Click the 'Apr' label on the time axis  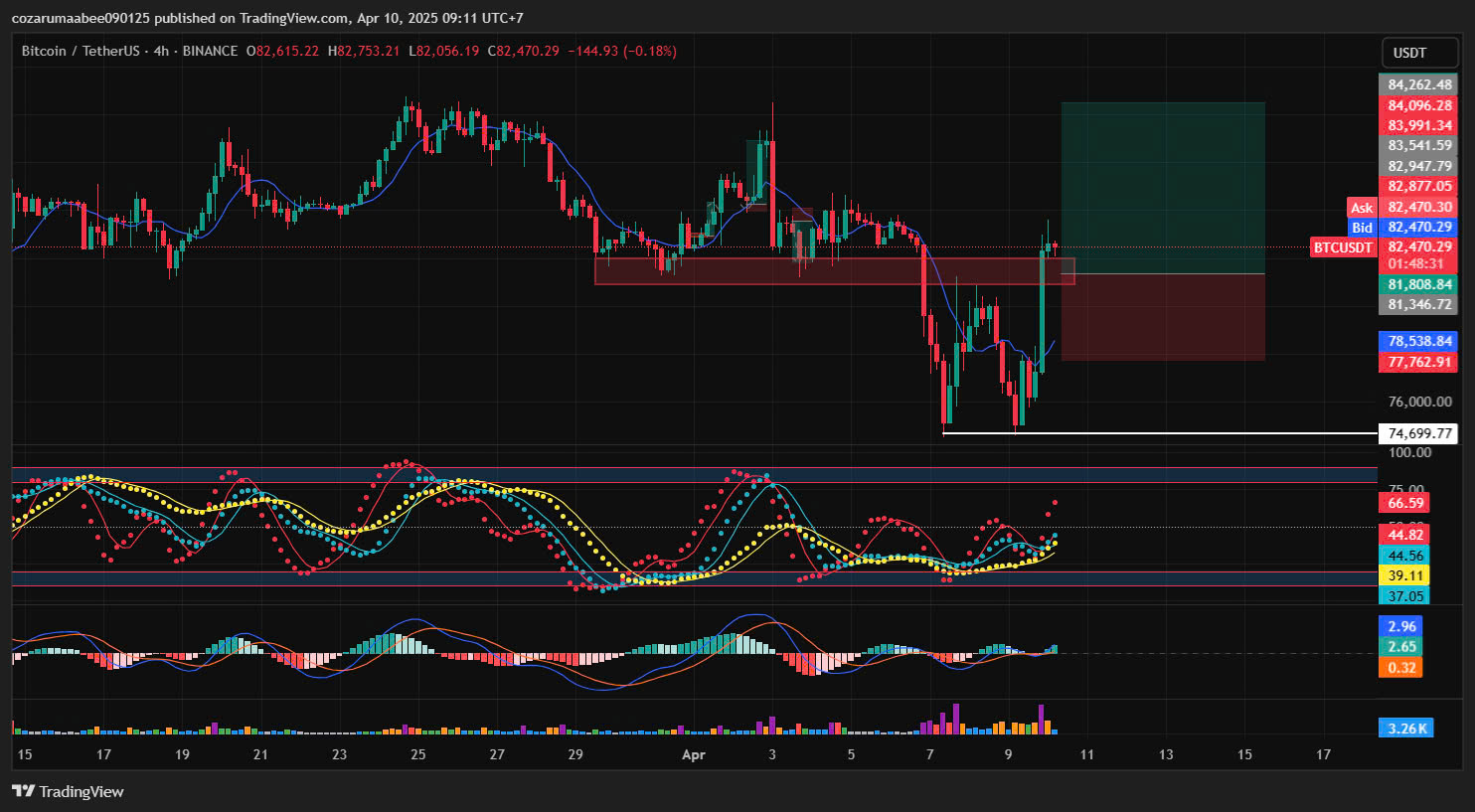pos(694,754)
